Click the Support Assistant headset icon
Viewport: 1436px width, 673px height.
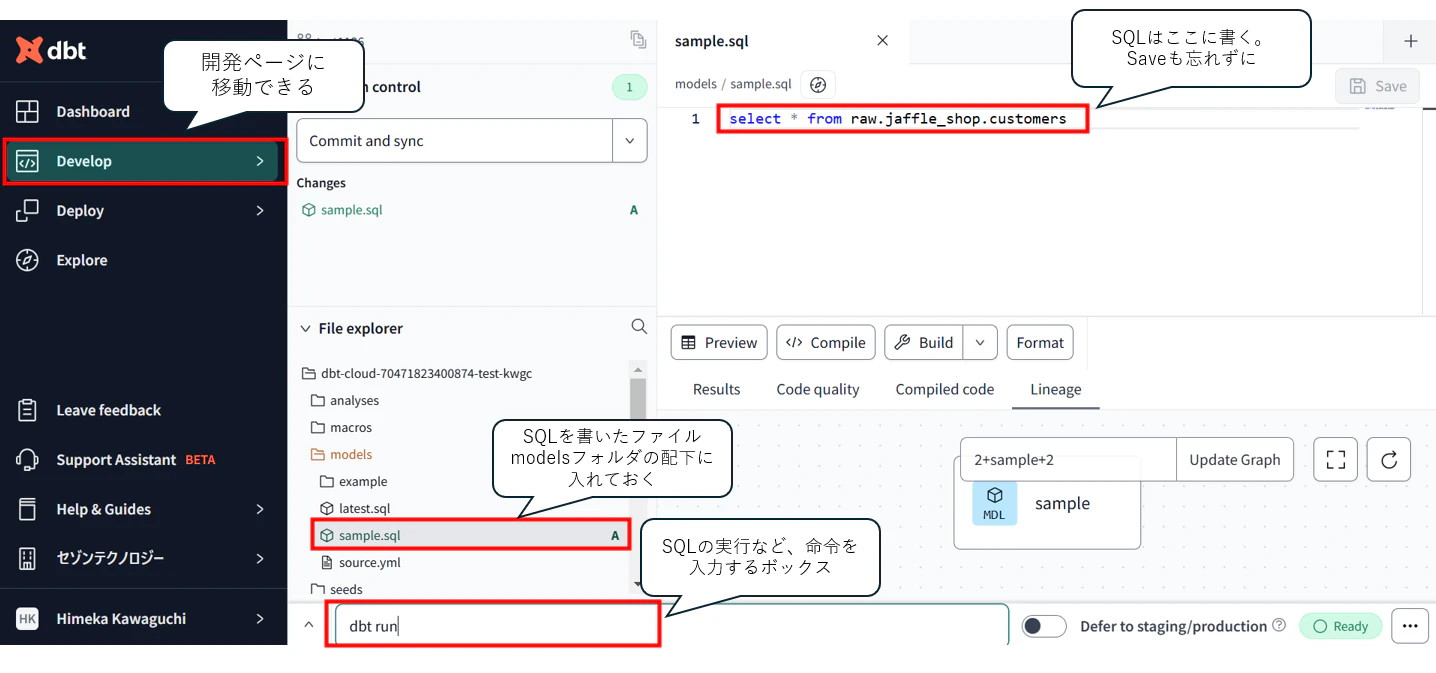tap(27, 460)
